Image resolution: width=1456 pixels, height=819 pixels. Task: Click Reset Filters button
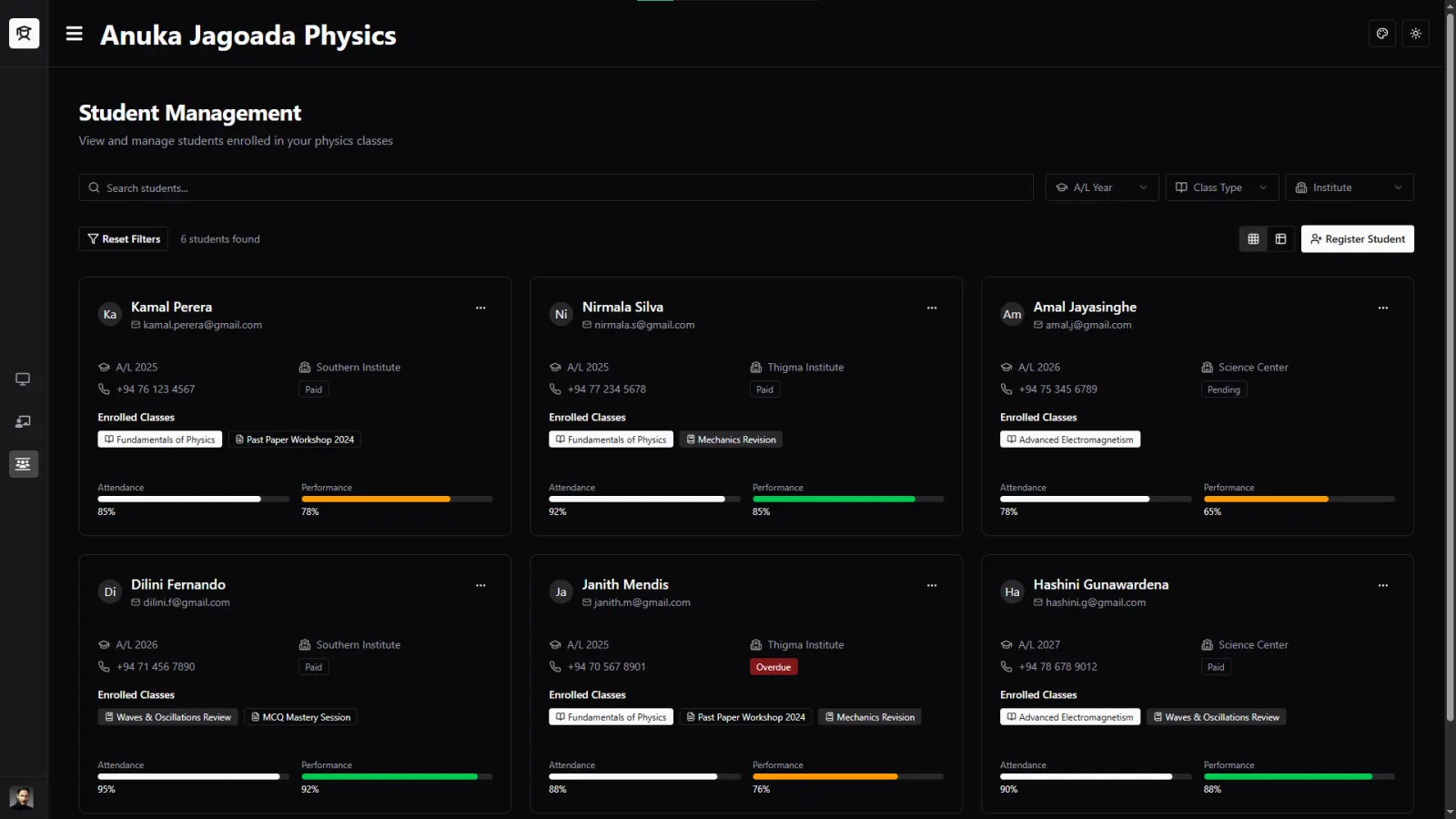(124, 238)
